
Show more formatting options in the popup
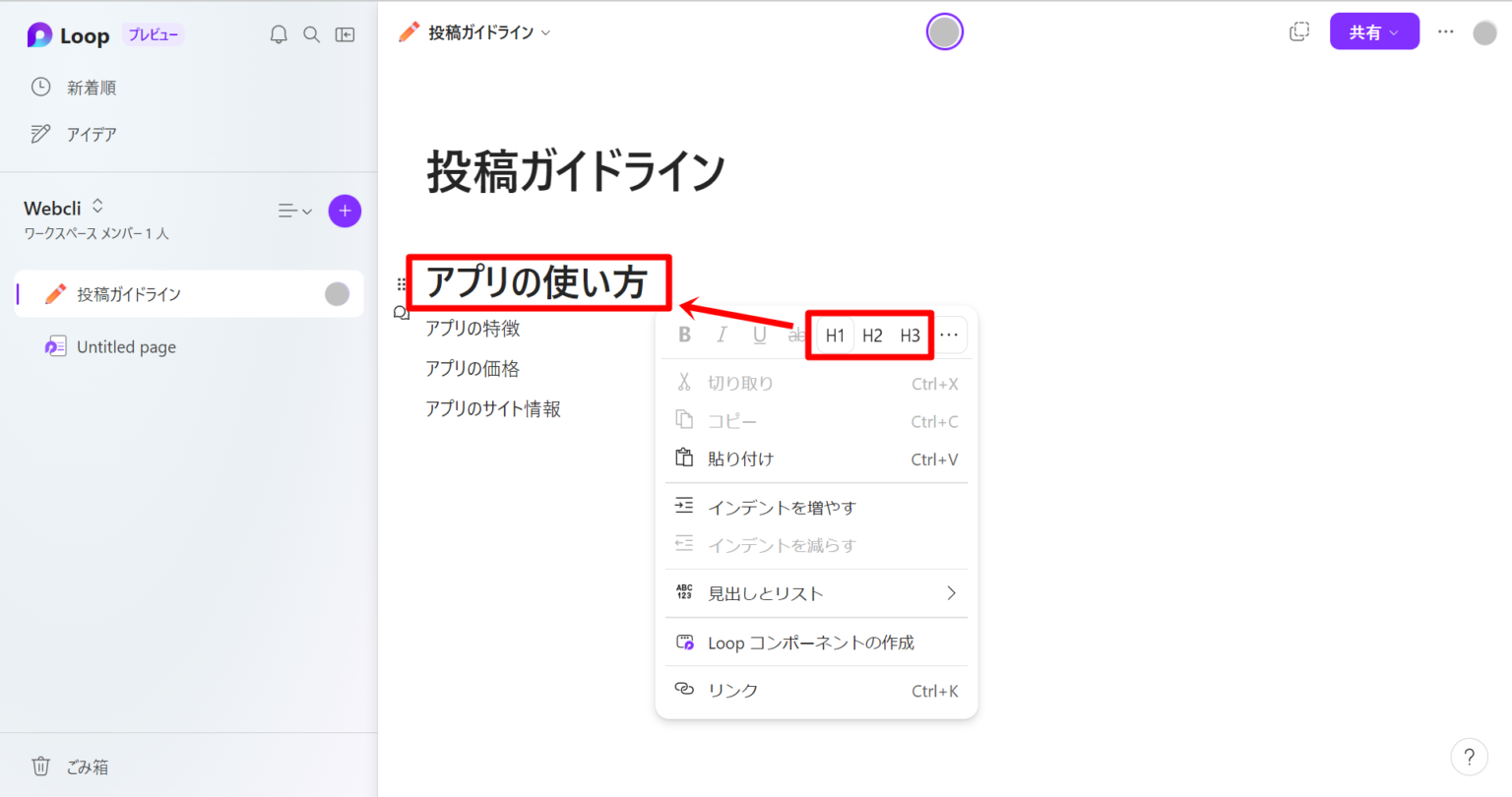point(949,335)
